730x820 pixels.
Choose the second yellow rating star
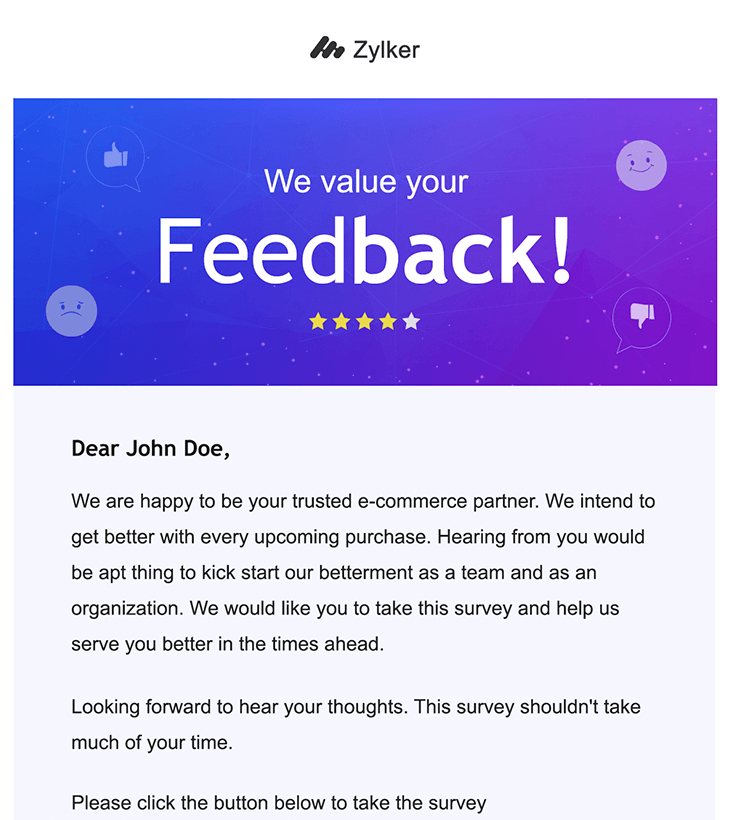click(341, 321)
